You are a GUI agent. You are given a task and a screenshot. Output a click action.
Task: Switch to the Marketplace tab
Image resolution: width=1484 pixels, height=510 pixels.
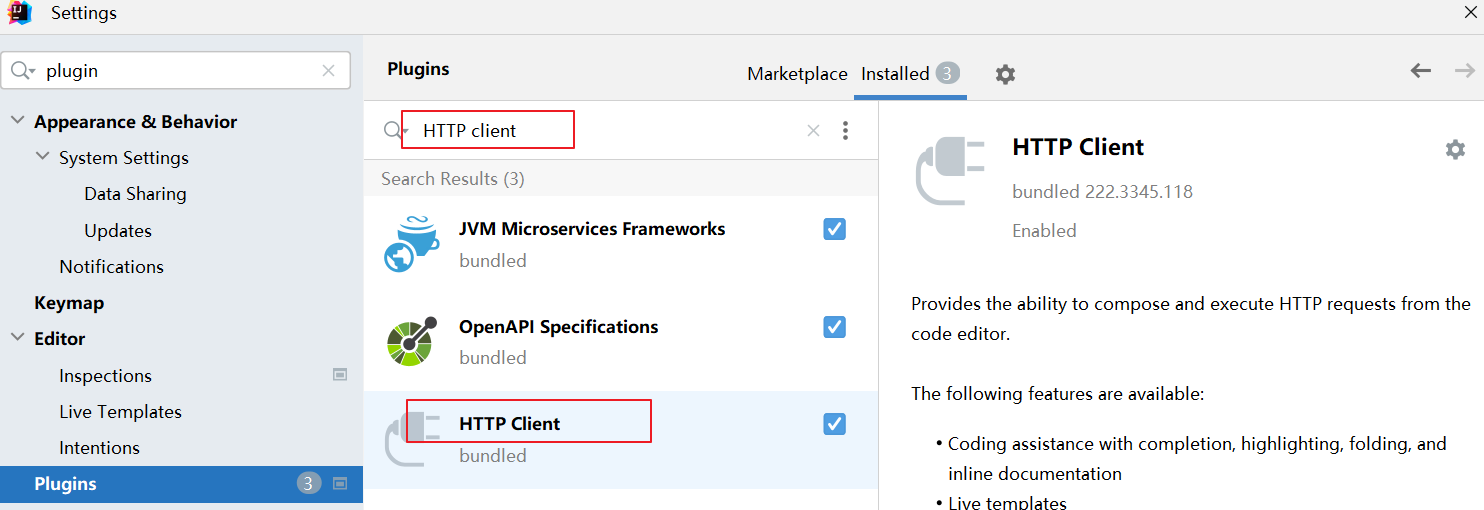[797, 74]
